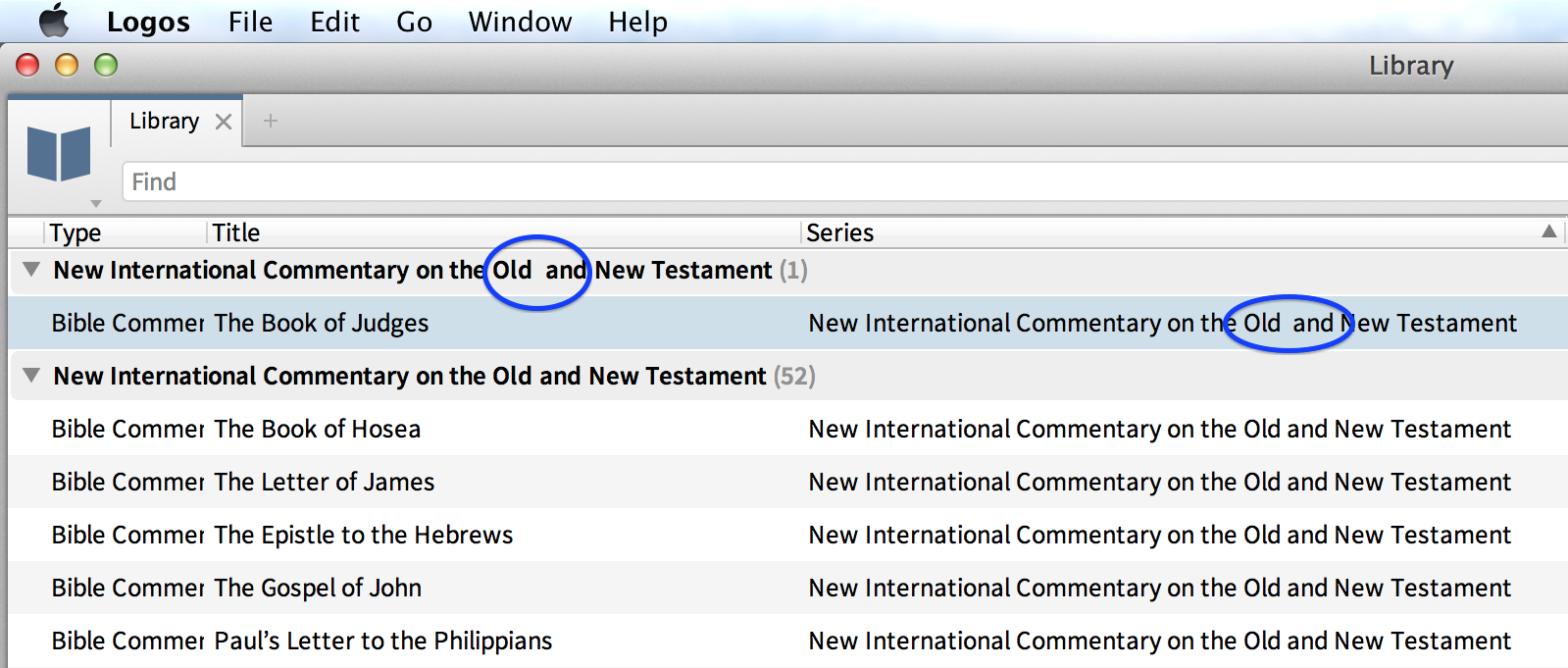The image size is (1568, 668).
Task: Open the File menu
Action: [x=250, y=22]
